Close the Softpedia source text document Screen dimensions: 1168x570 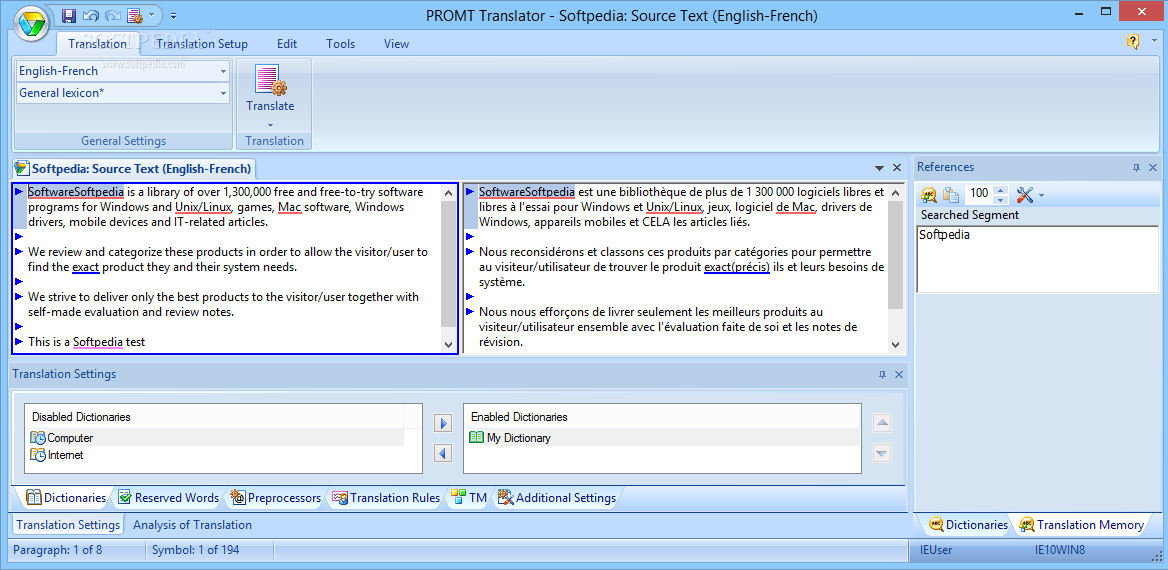pyautogui.click(x=897, y=168)
